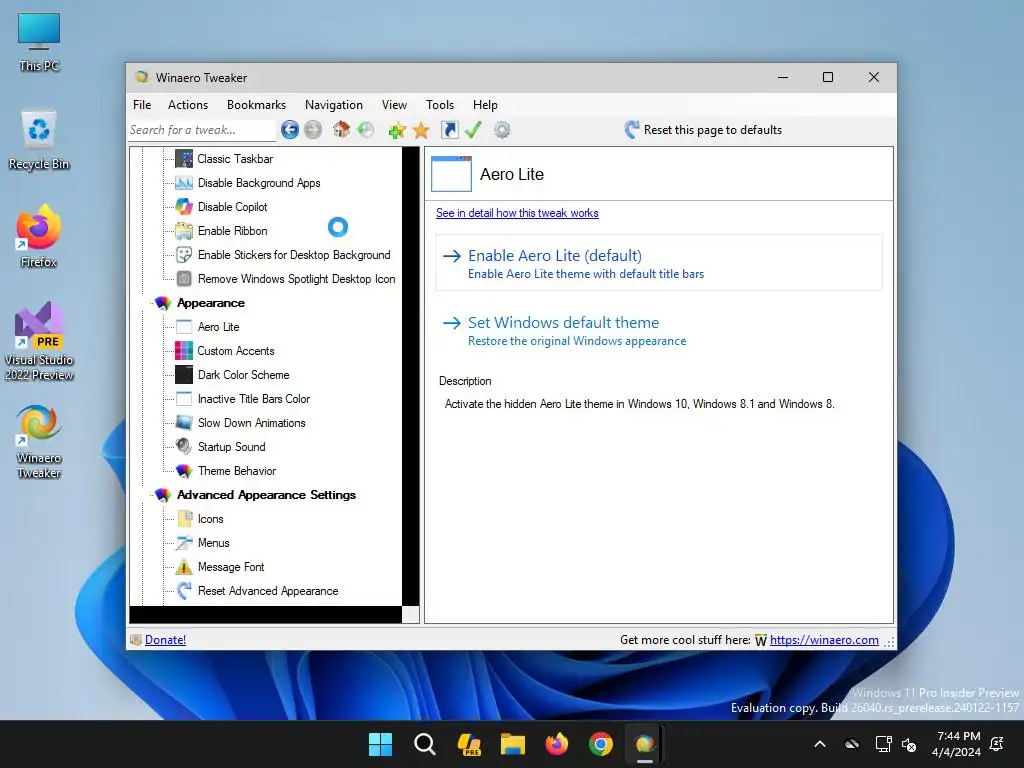Show hidden tray icons chevron
This screenshot has width=1024, height=768.
[x=820, y=744]
